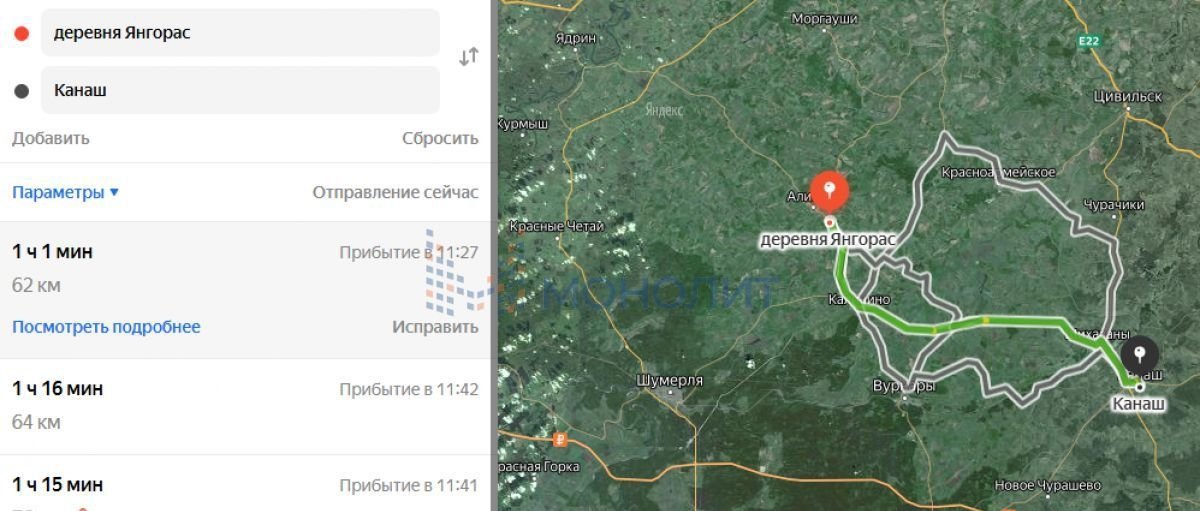Viewport: 1200px width, 511px height.
Task: Click the red Янгорас map pin
Action: 829,190
